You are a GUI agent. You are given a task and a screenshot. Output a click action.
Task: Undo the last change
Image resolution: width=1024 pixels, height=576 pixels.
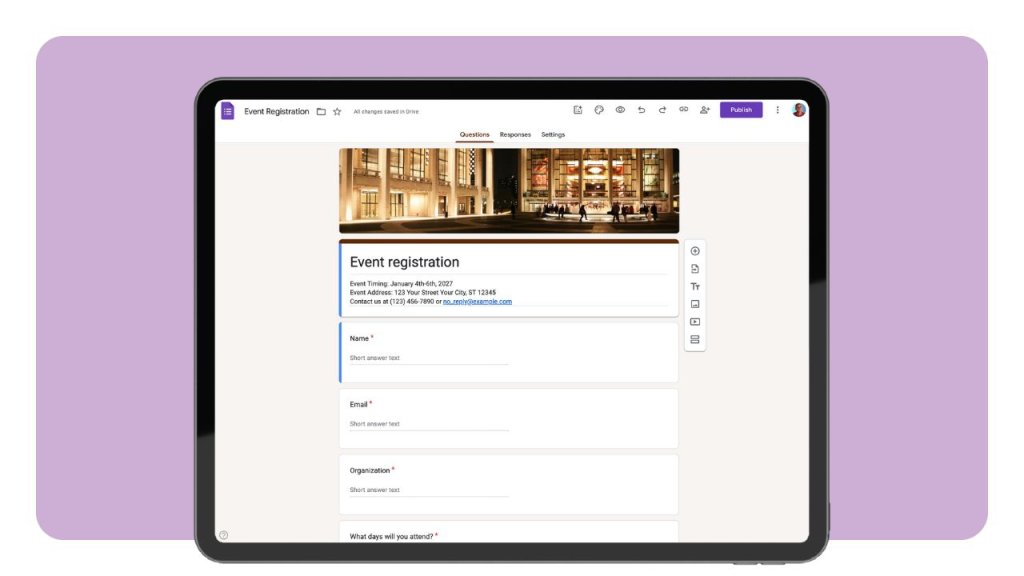[x=640, y=110]
